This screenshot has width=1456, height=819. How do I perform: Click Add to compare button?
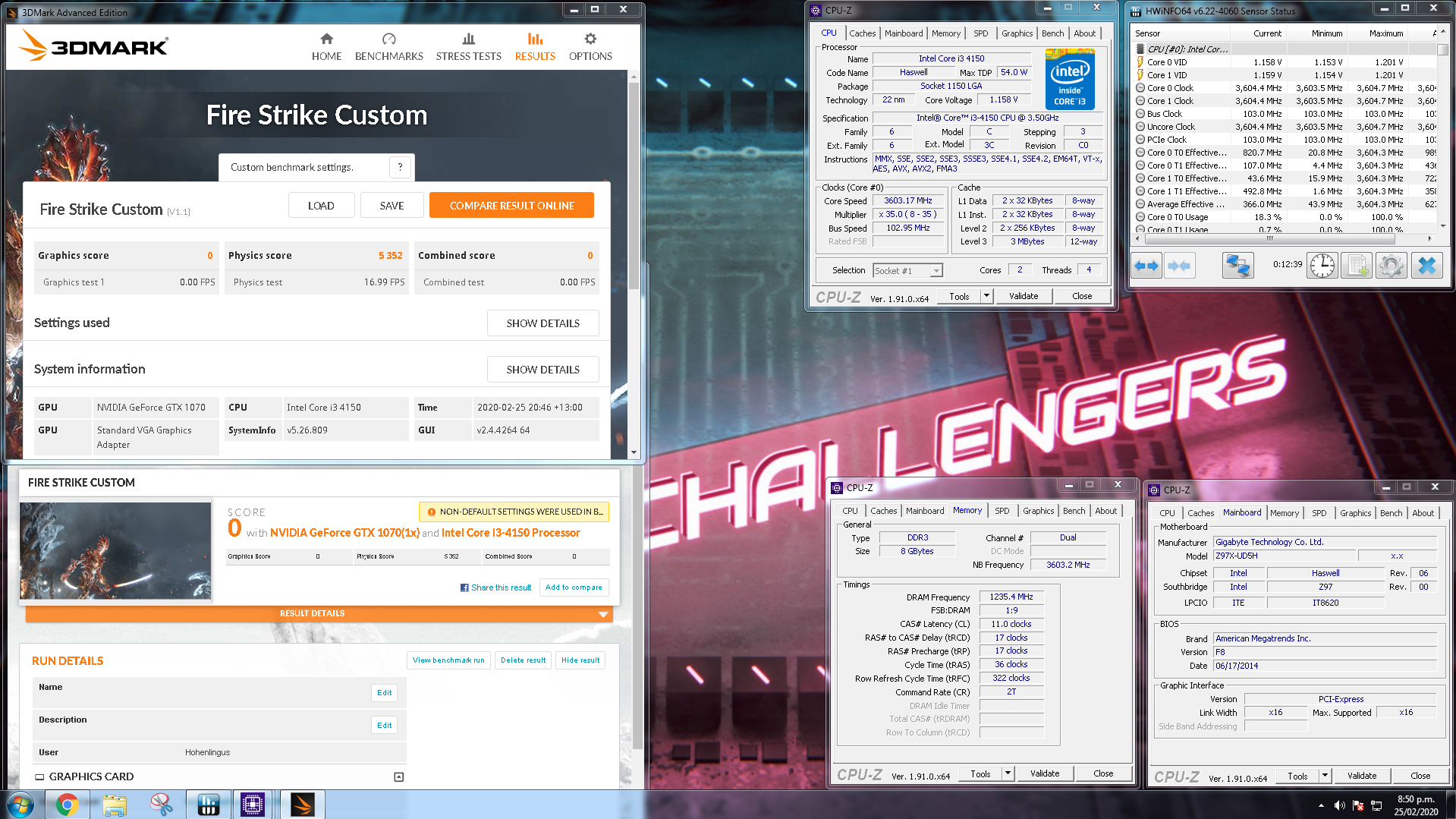click(x=574, y=587)
